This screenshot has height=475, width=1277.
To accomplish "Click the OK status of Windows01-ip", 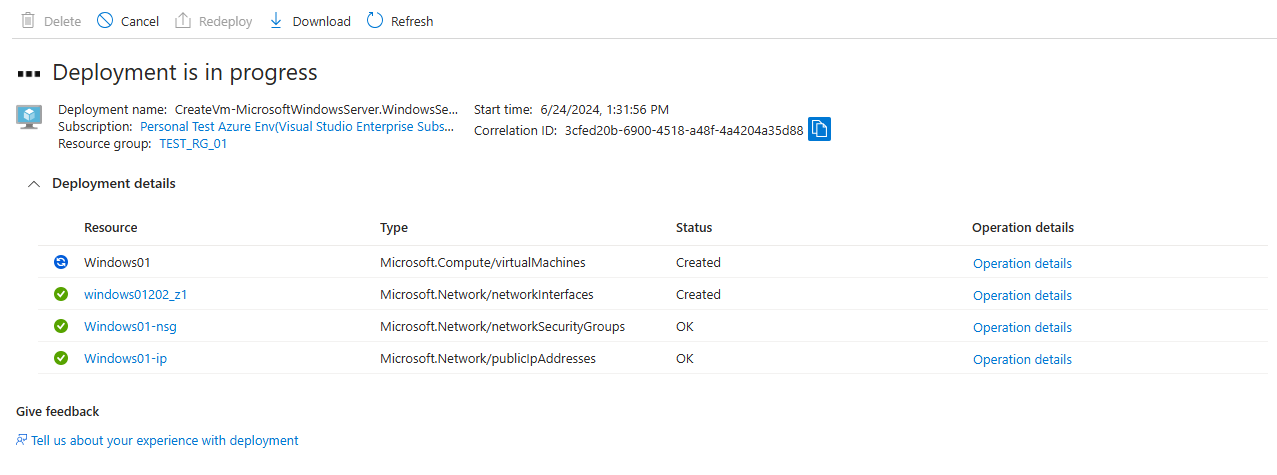I will [685, 358].
